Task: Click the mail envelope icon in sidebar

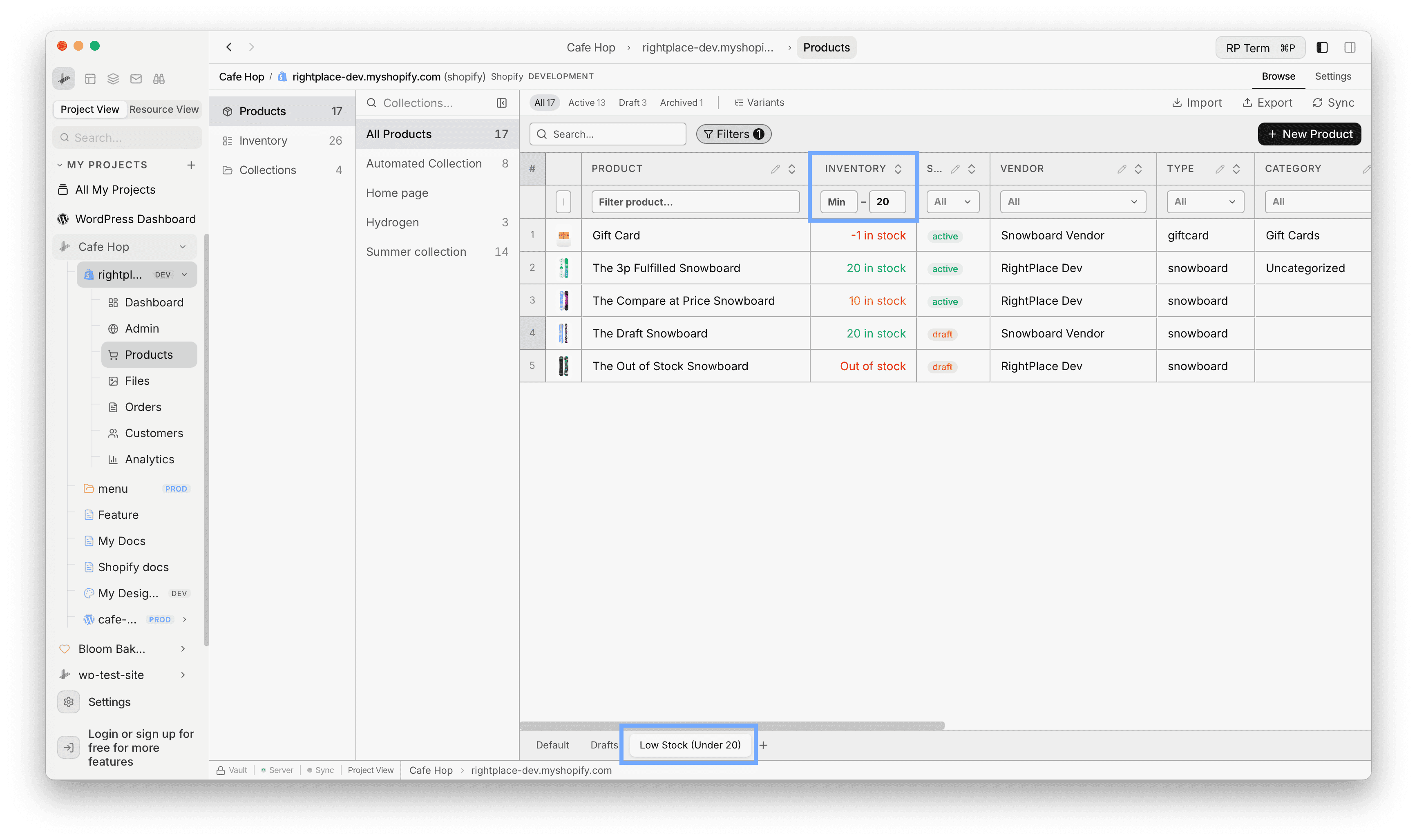Action: [x=136, y=79]
